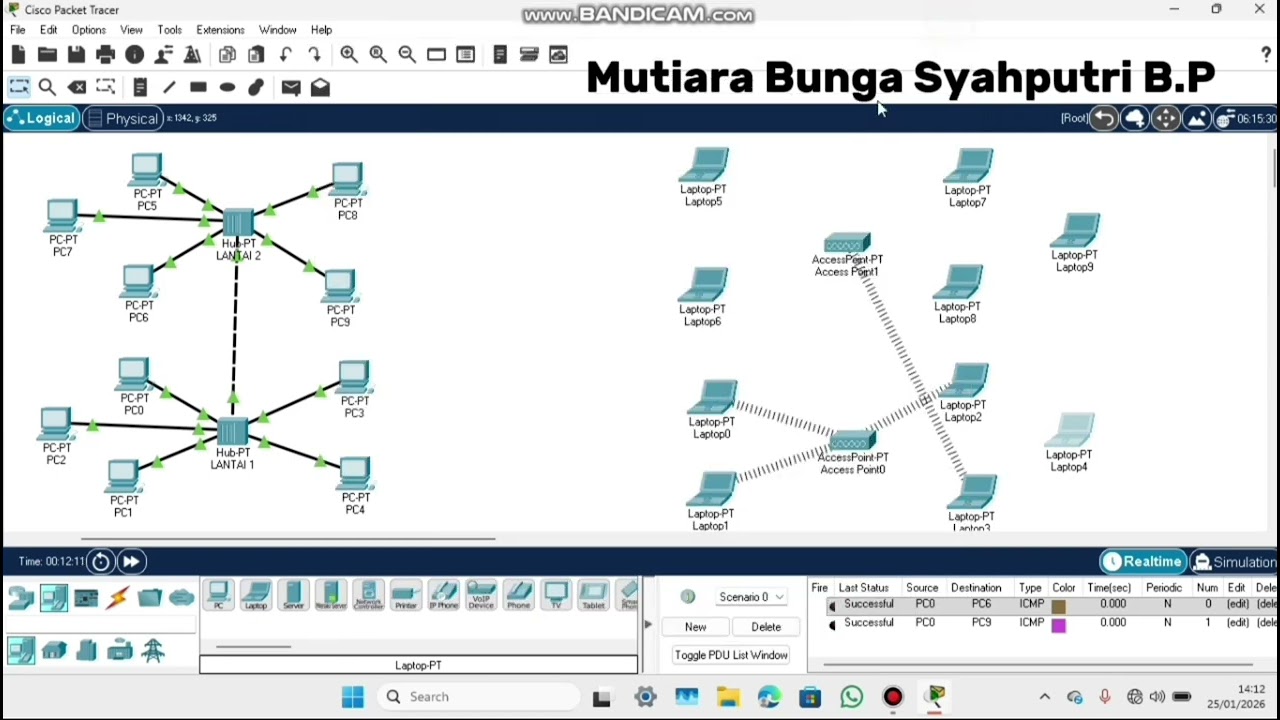Activate the Delete tool with the X icon
This screenshot has width=1280, height=720.
point(76,87)
